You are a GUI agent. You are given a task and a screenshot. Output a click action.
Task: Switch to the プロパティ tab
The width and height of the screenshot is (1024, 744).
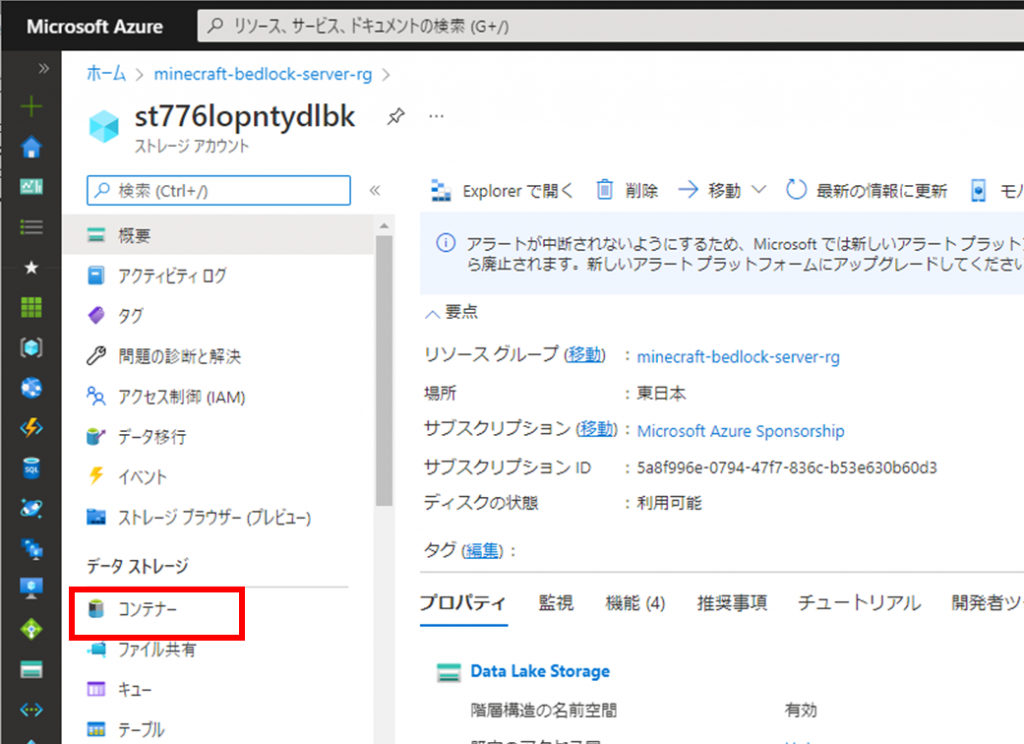tap(463, 603)
